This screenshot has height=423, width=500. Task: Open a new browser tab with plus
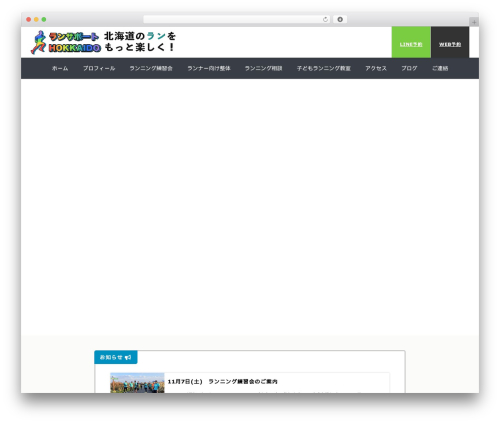[x=474, y=22]
